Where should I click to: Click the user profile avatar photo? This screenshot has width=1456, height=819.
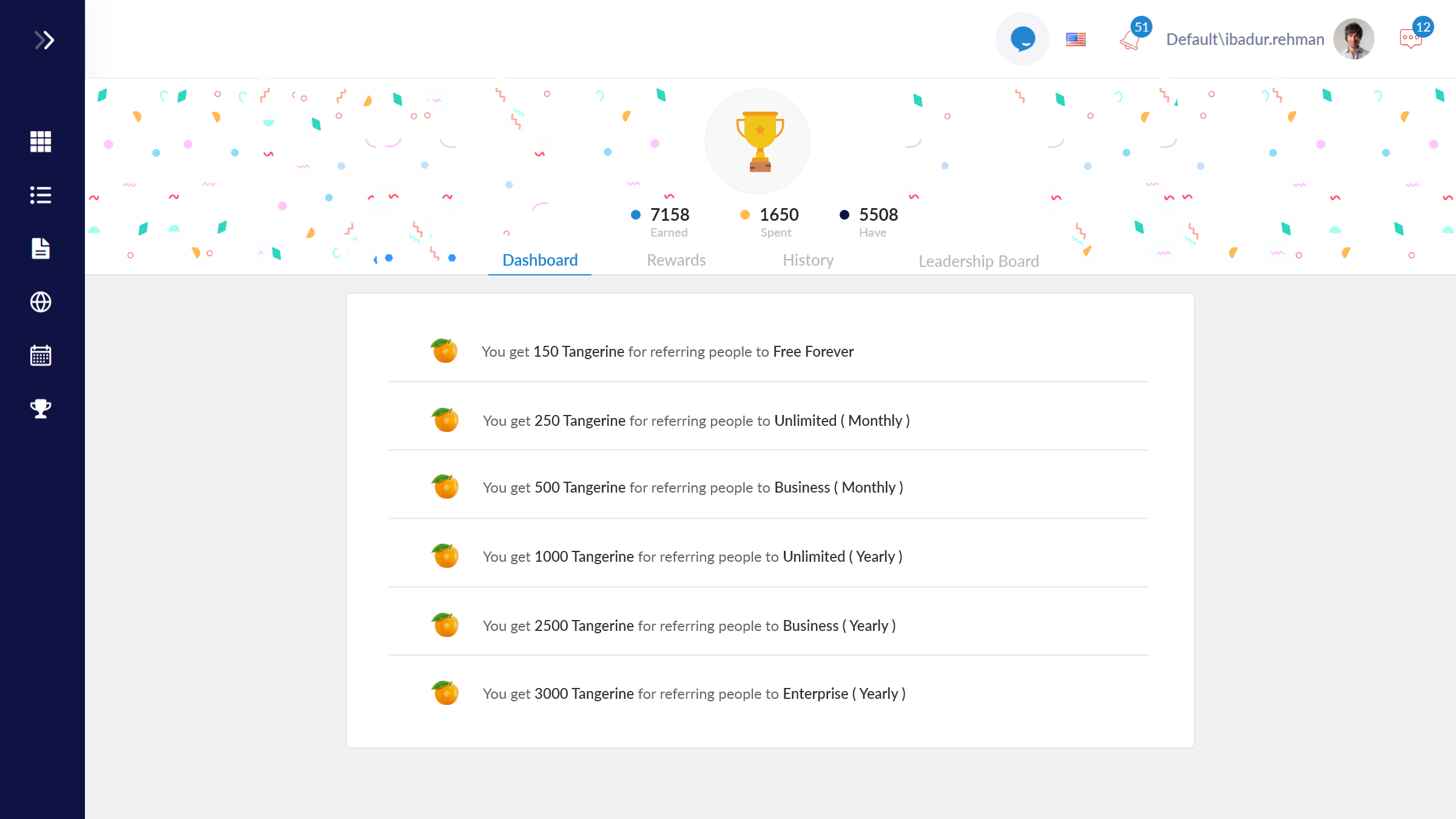(1354, 39)
